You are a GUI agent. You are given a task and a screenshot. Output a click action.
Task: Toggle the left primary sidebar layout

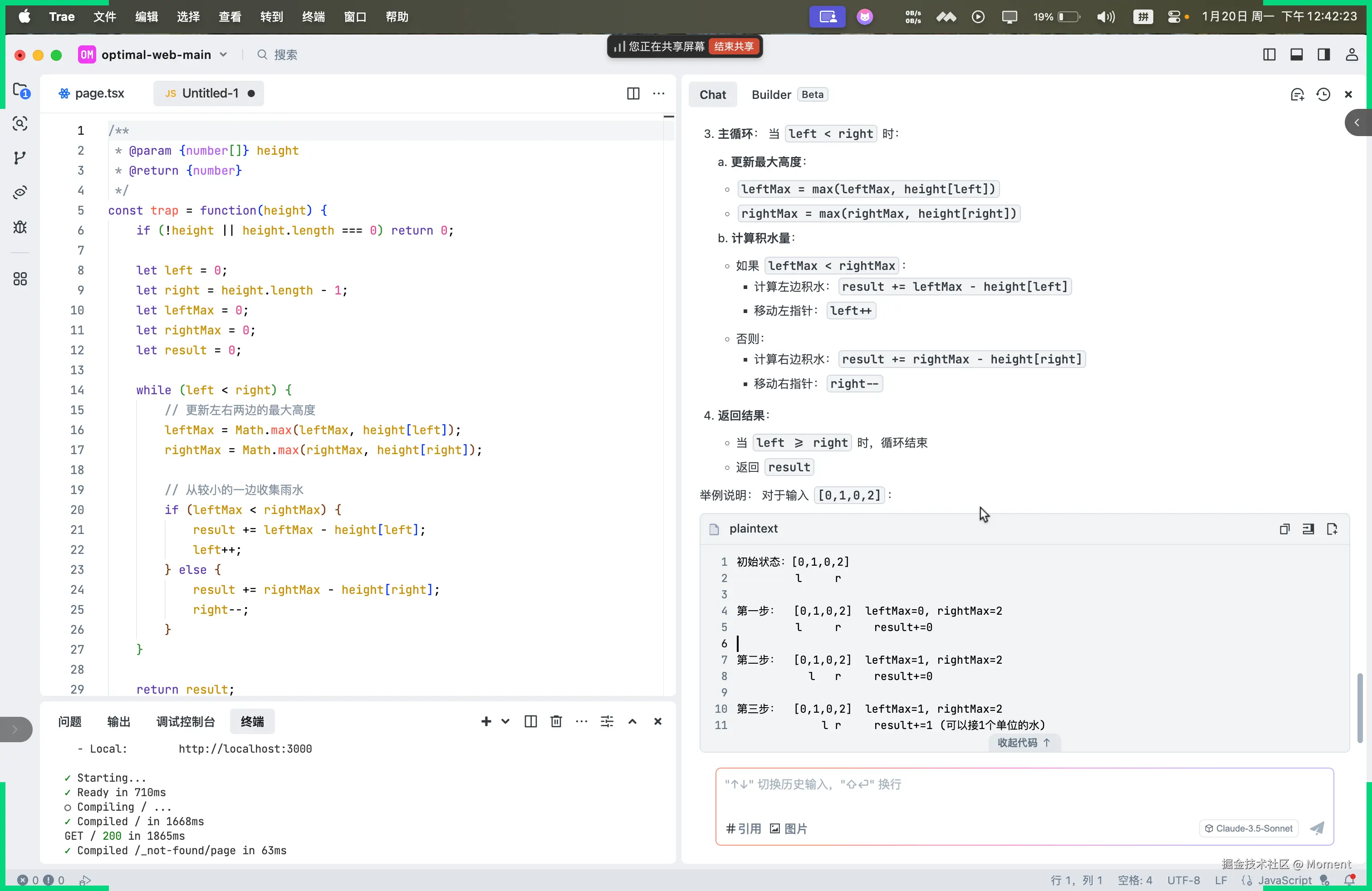click(x=1269, y=55)
